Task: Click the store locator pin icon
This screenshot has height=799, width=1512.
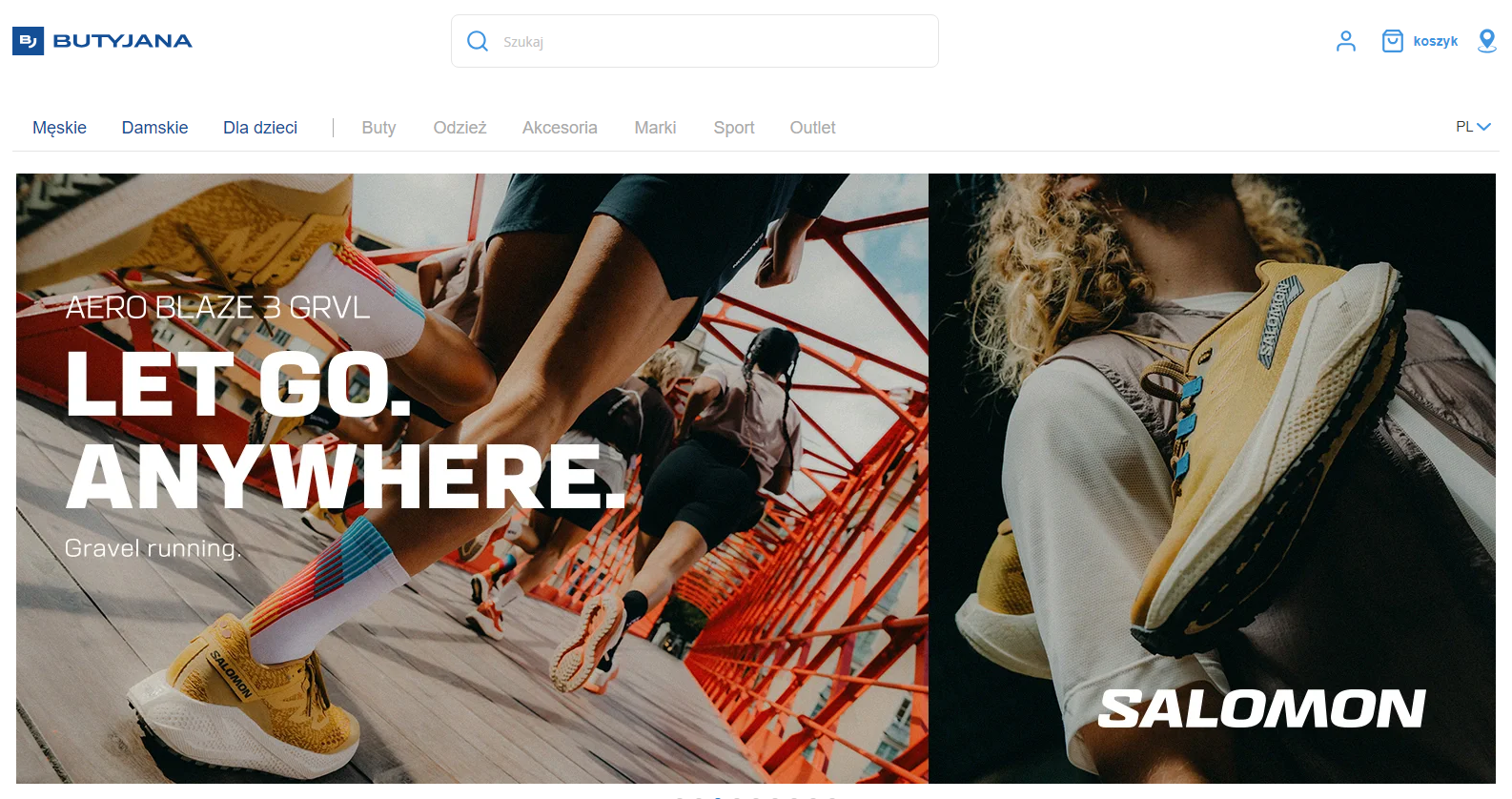Action: pos(1487,41)
